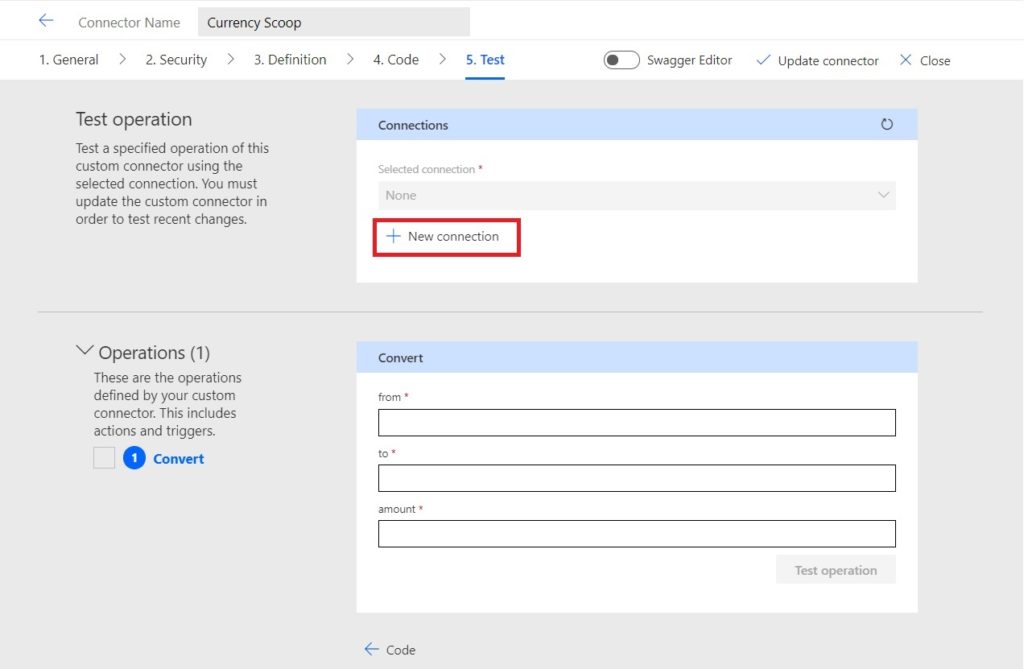1024x669 pixels.
Task: Click the blue operation count badge
Action: (133, 458)
